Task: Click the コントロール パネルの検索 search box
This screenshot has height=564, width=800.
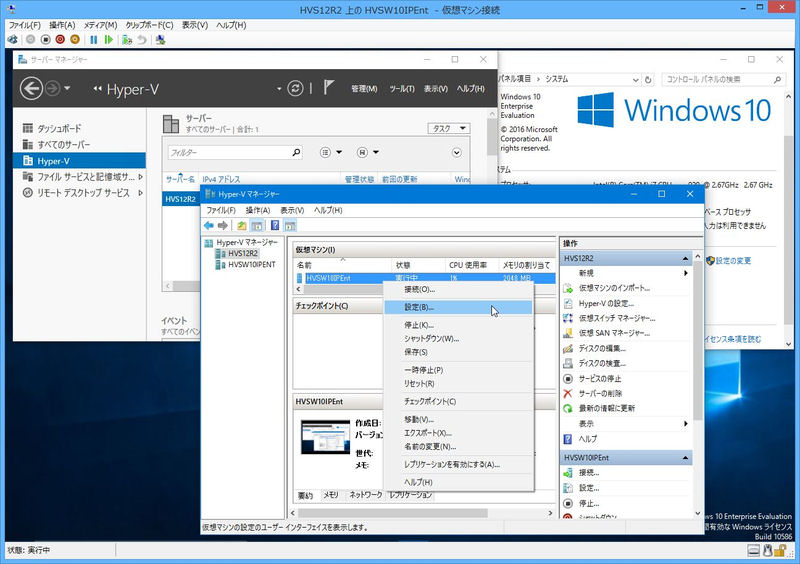Action: pos(718,79)
